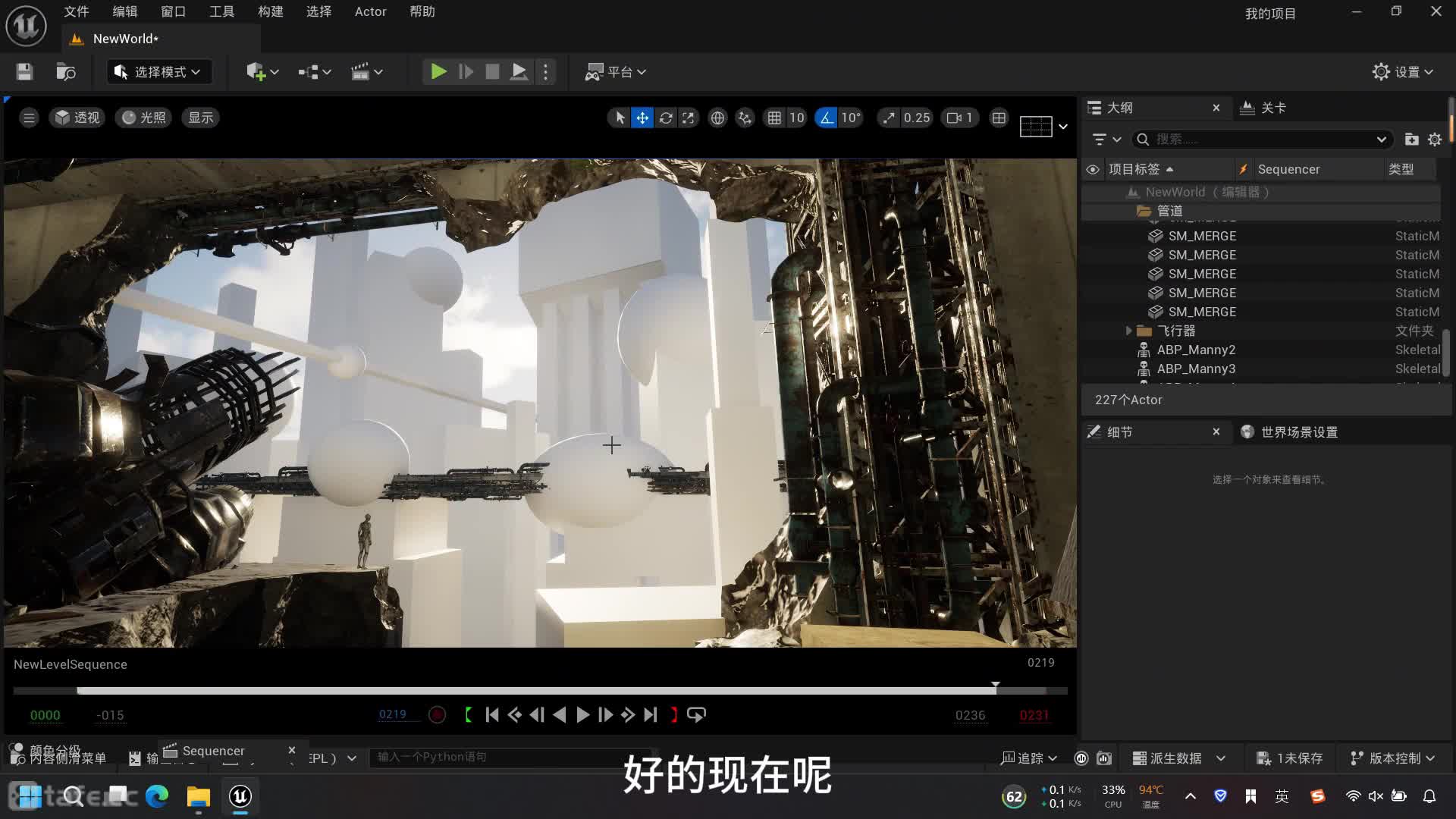Change rotation snap value 10°
Image resolution: width=1456 pixels, height=819 pixels.
tap(851, 118)
